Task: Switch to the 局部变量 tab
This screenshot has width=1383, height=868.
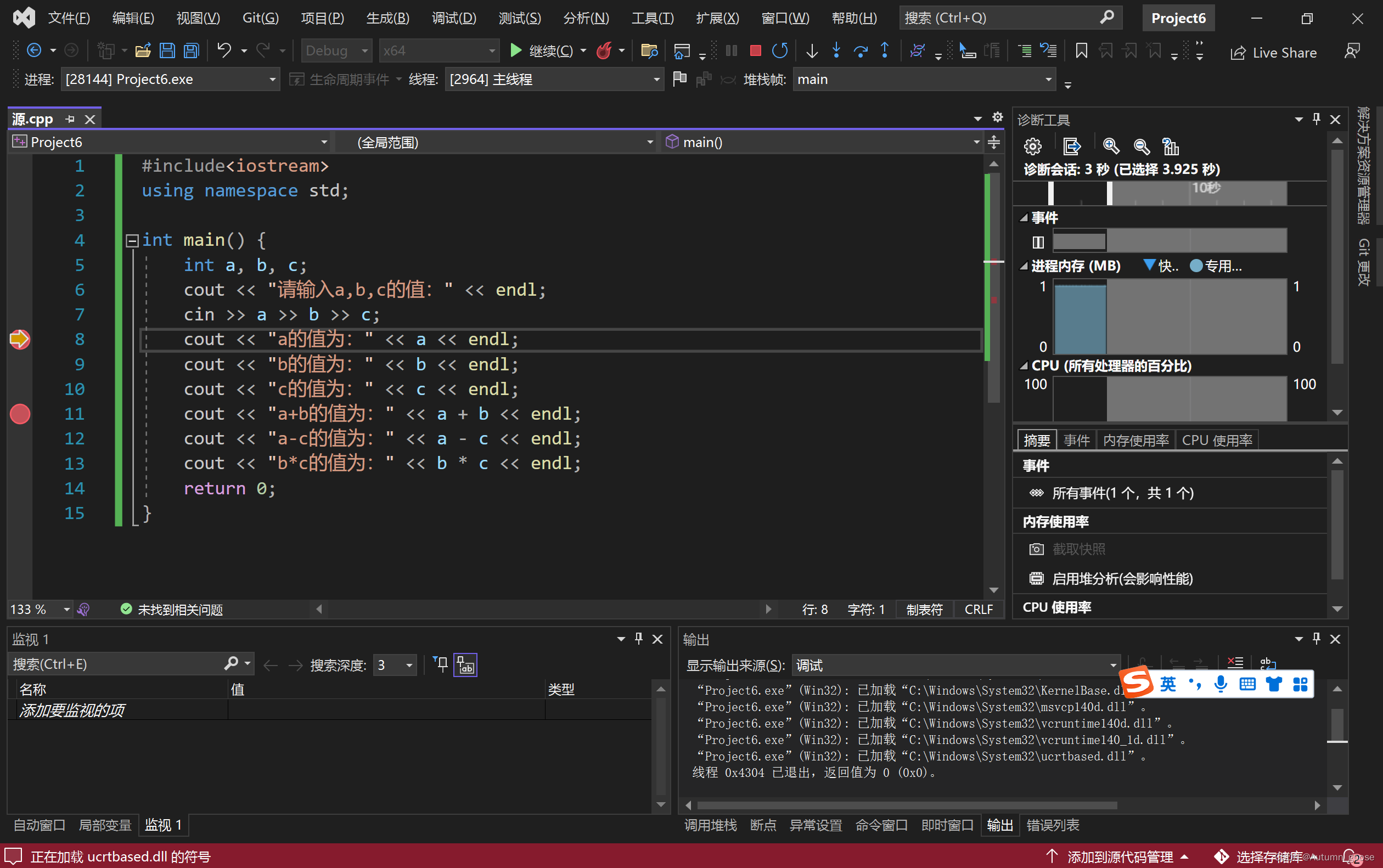Action: pos(104,825)
